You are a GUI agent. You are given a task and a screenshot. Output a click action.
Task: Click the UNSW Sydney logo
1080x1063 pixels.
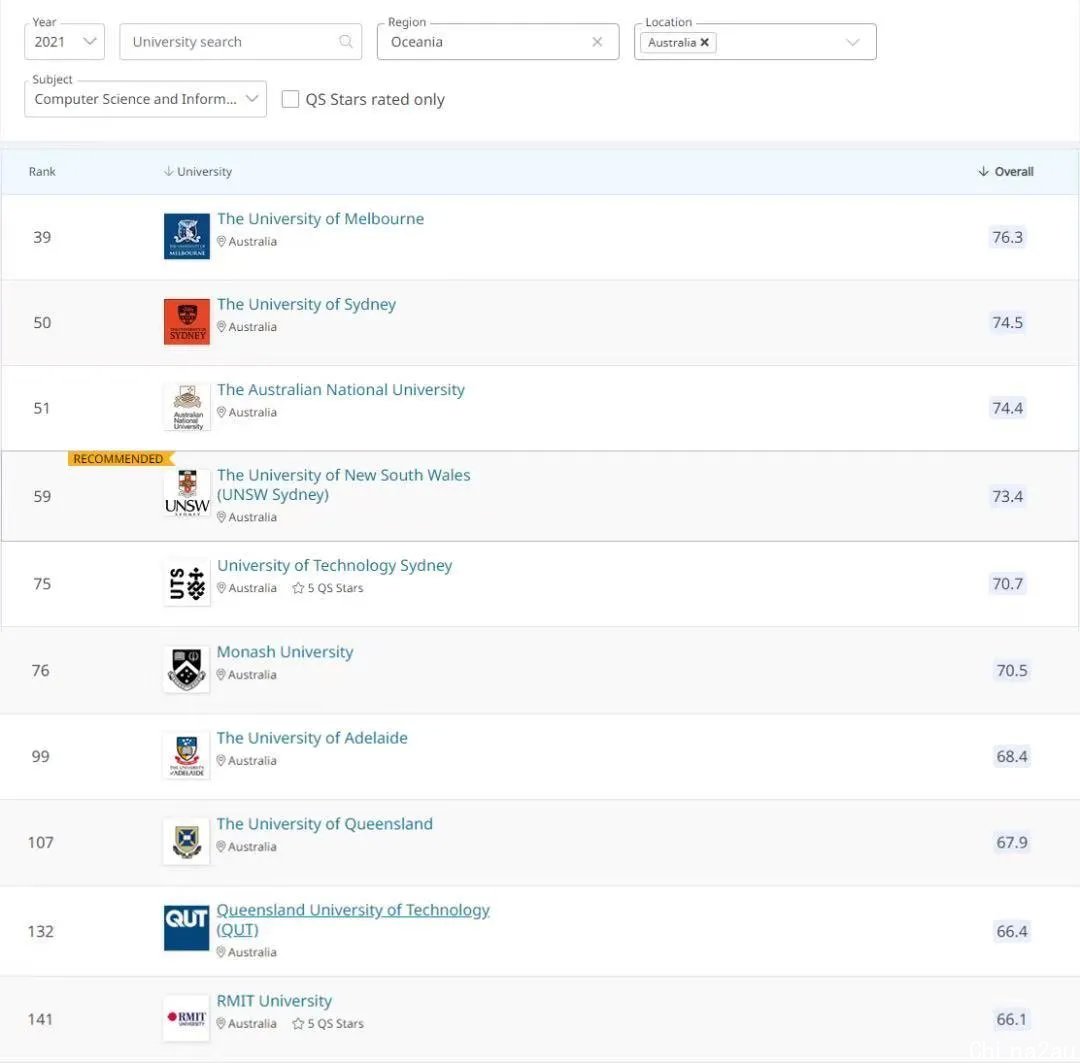187,493
